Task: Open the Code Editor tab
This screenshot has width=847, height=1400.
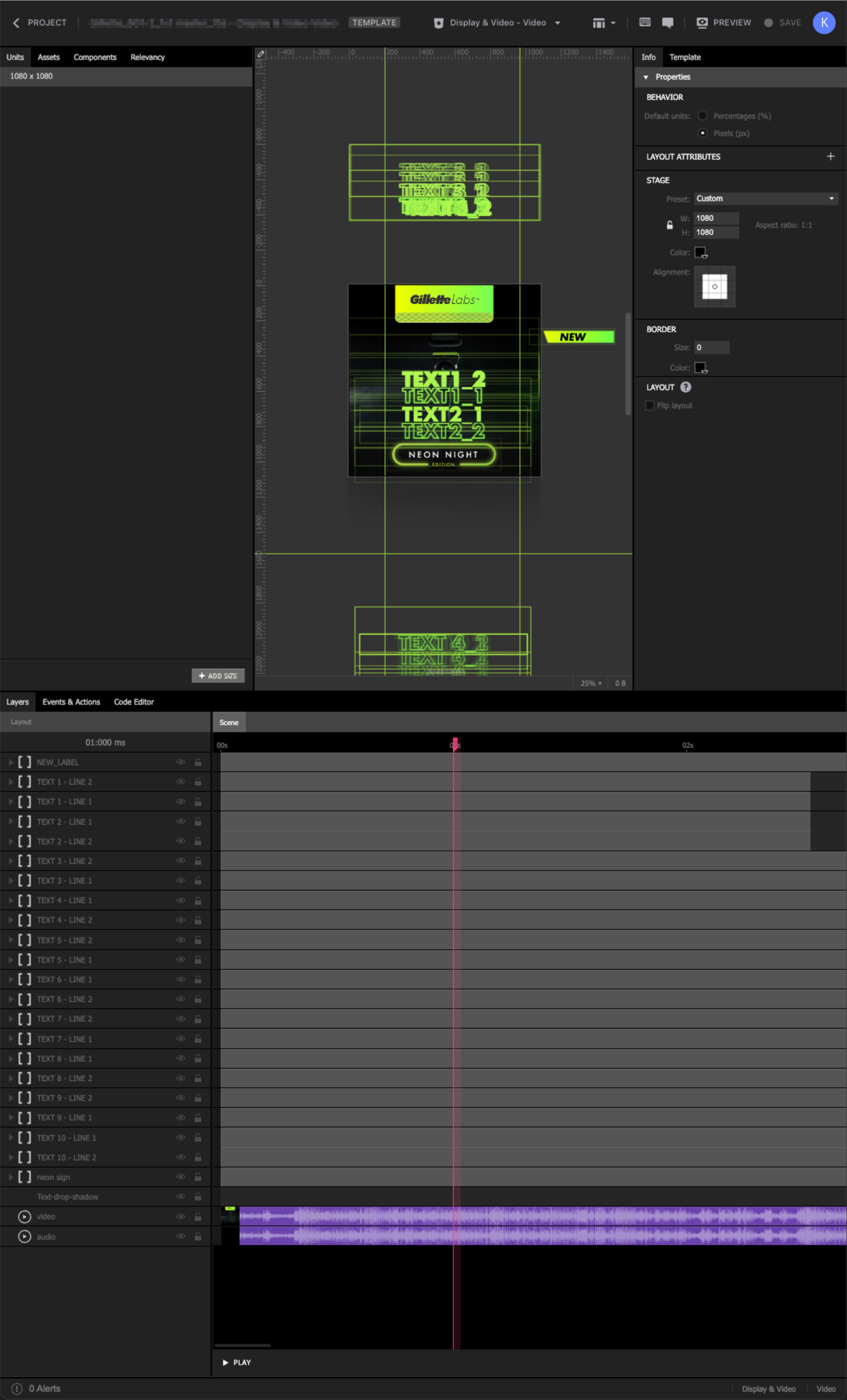Action: (x=133, y=702)
